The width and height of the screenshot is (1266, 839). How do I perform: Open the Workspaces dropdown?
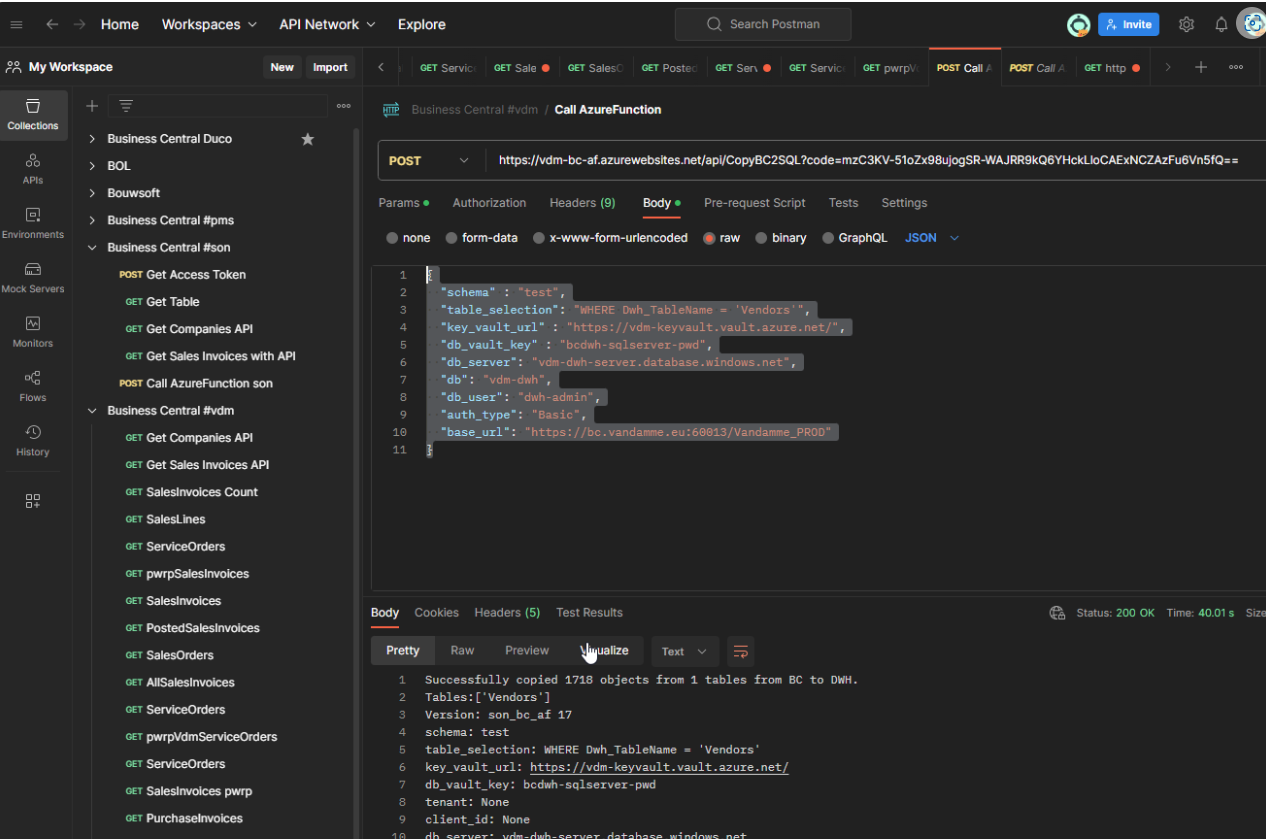(x=209, y=24)
